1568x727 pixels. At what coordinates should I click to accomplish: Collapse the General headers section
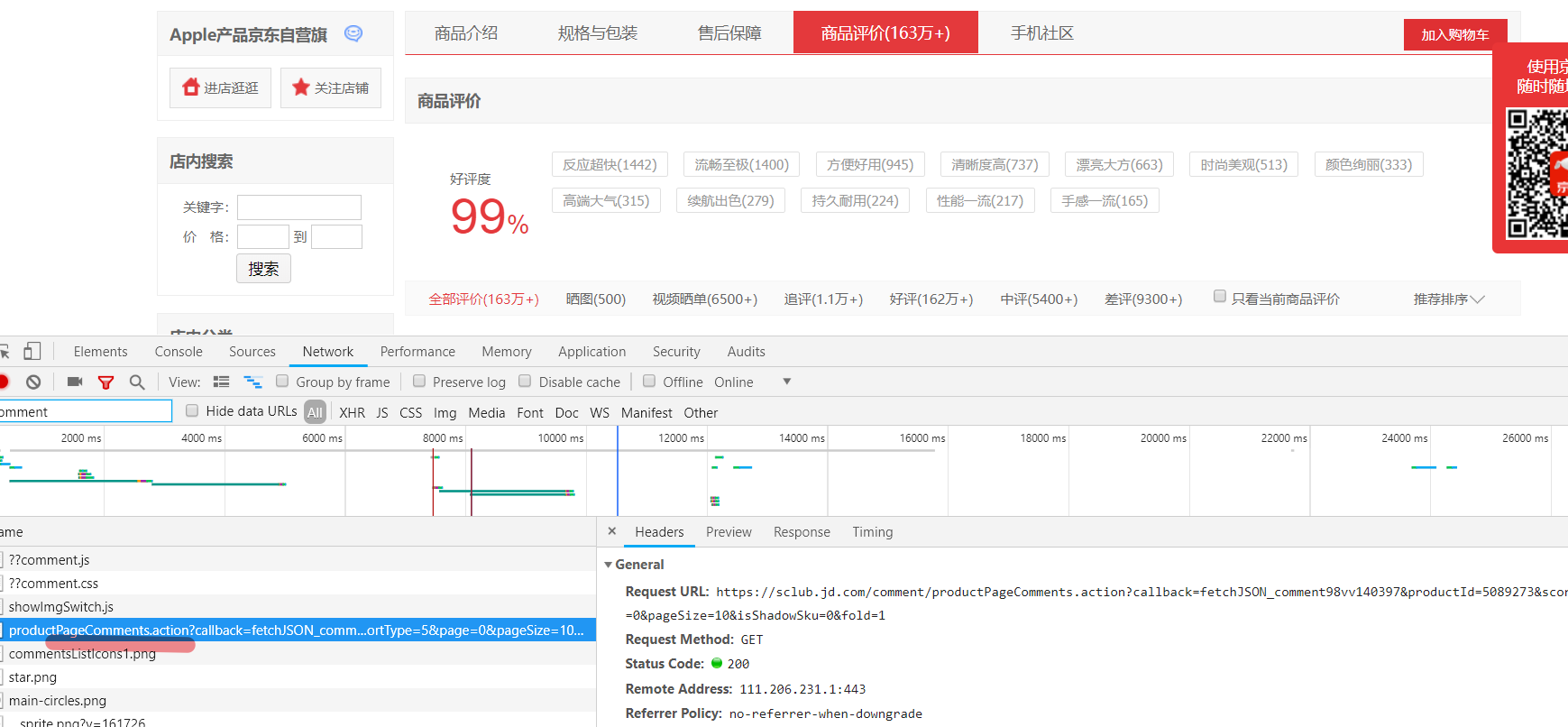click(609, 565)
